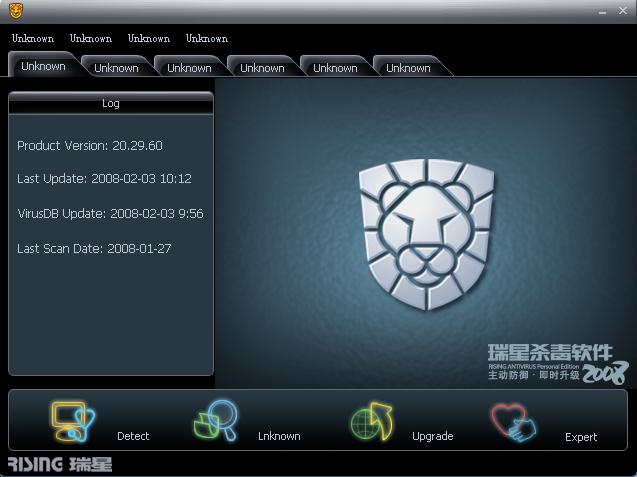The image size is (637, 477).
Task: Select the first (active) Unknown tab
Action: point(43,66)
